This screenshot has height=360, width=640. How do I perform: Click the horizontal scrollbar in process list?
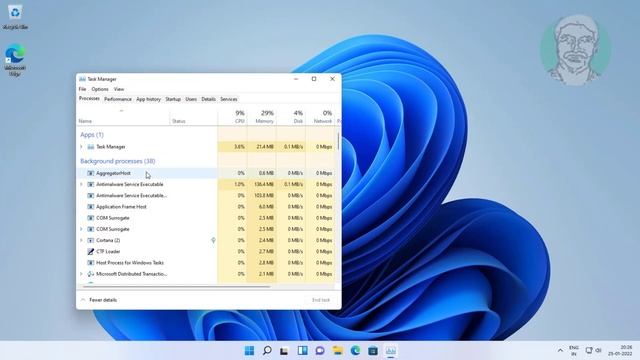176,287
